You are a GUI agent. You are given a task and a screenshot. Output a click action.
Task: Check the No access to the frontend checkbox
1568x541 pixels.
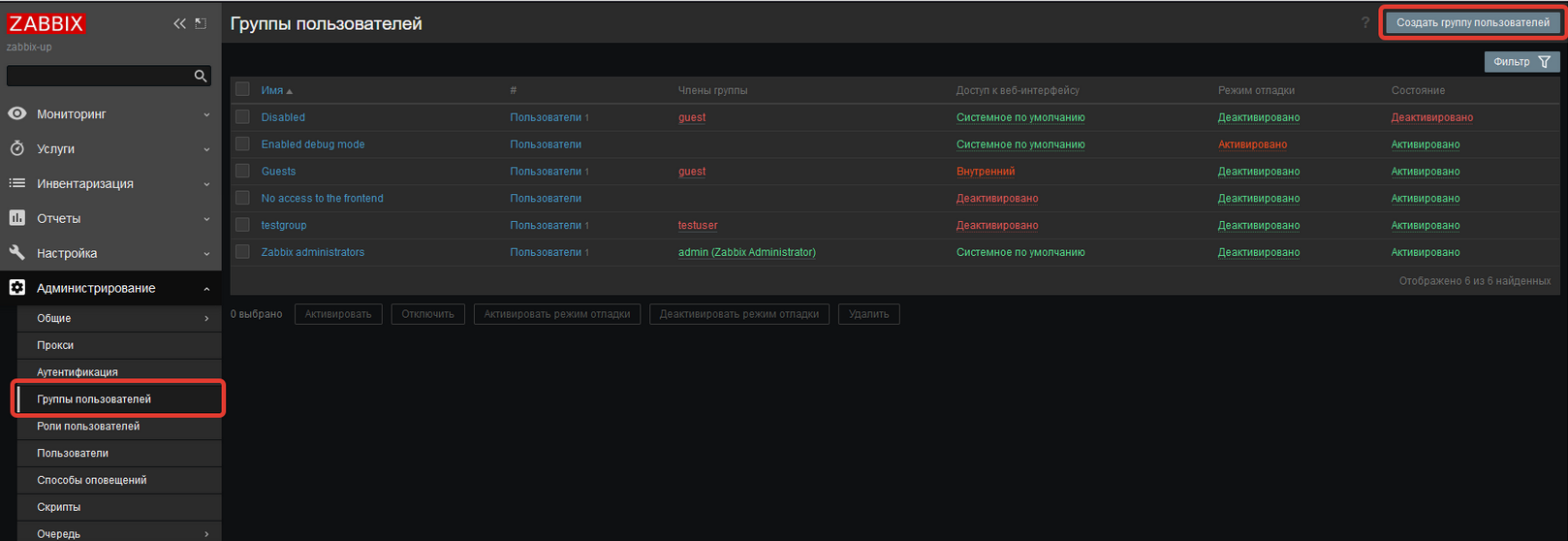[x=242, y=198]
